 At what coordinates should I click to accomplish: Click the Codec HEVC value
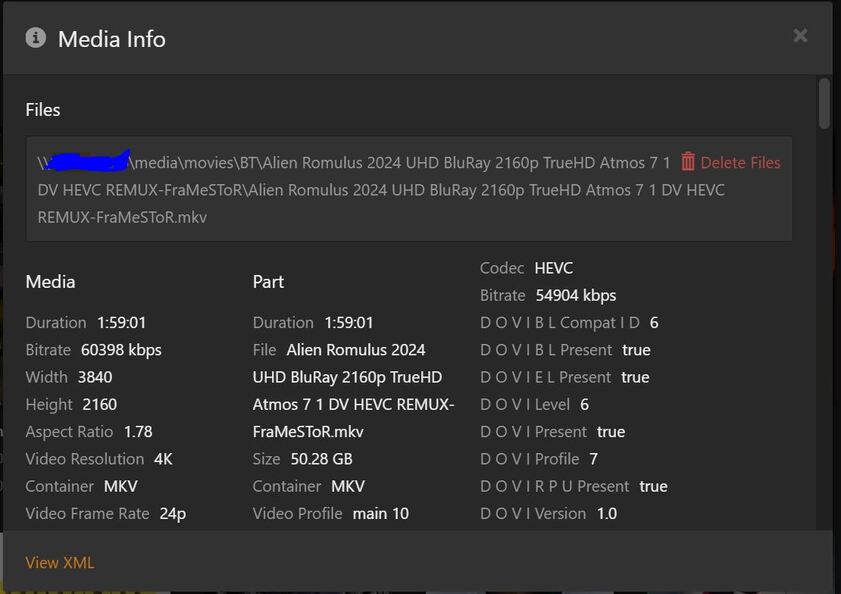(x=554, y=268)
